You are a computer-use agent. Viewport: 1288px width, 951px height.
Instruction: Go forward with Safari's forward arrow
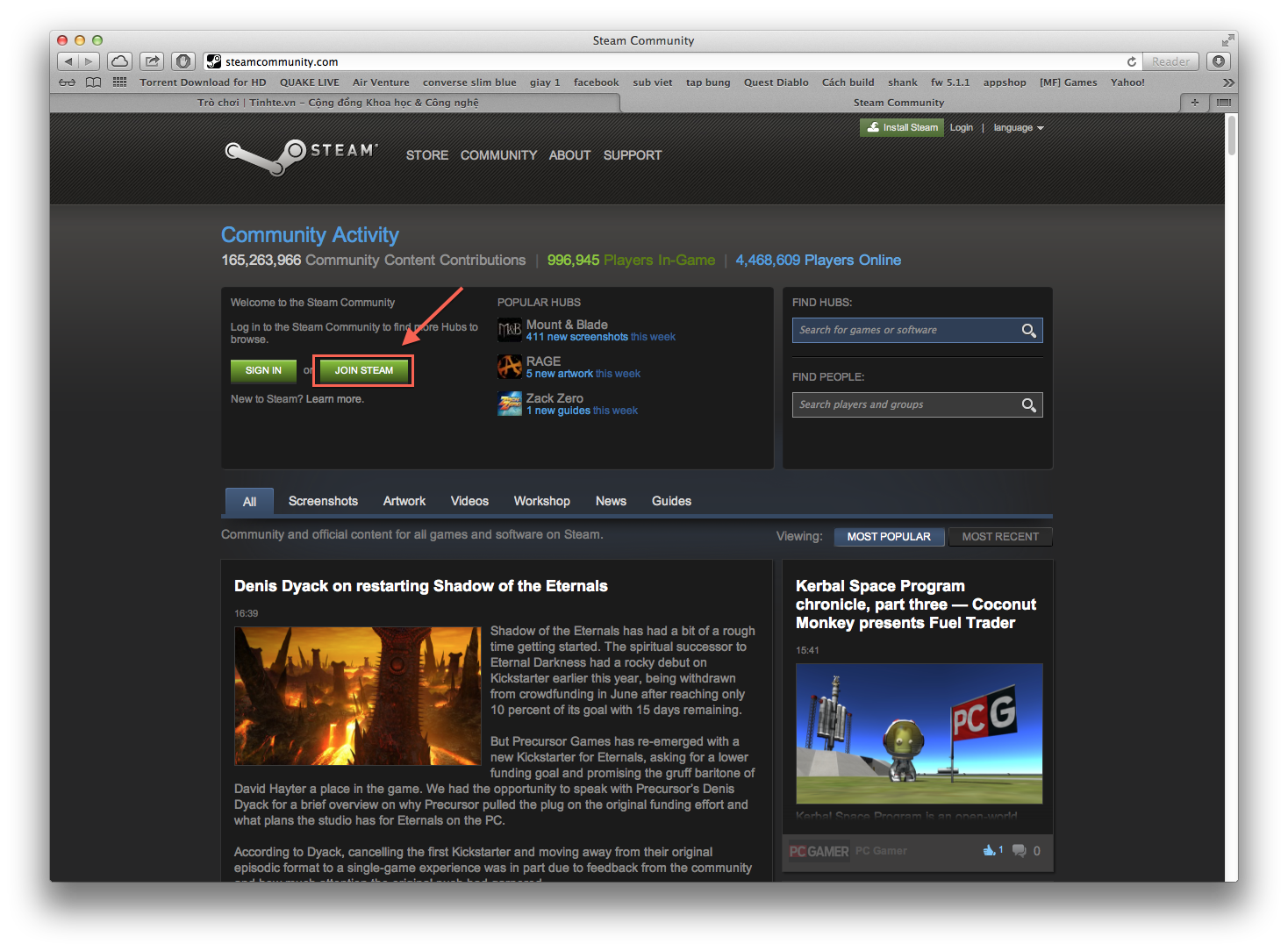[89, 61]
